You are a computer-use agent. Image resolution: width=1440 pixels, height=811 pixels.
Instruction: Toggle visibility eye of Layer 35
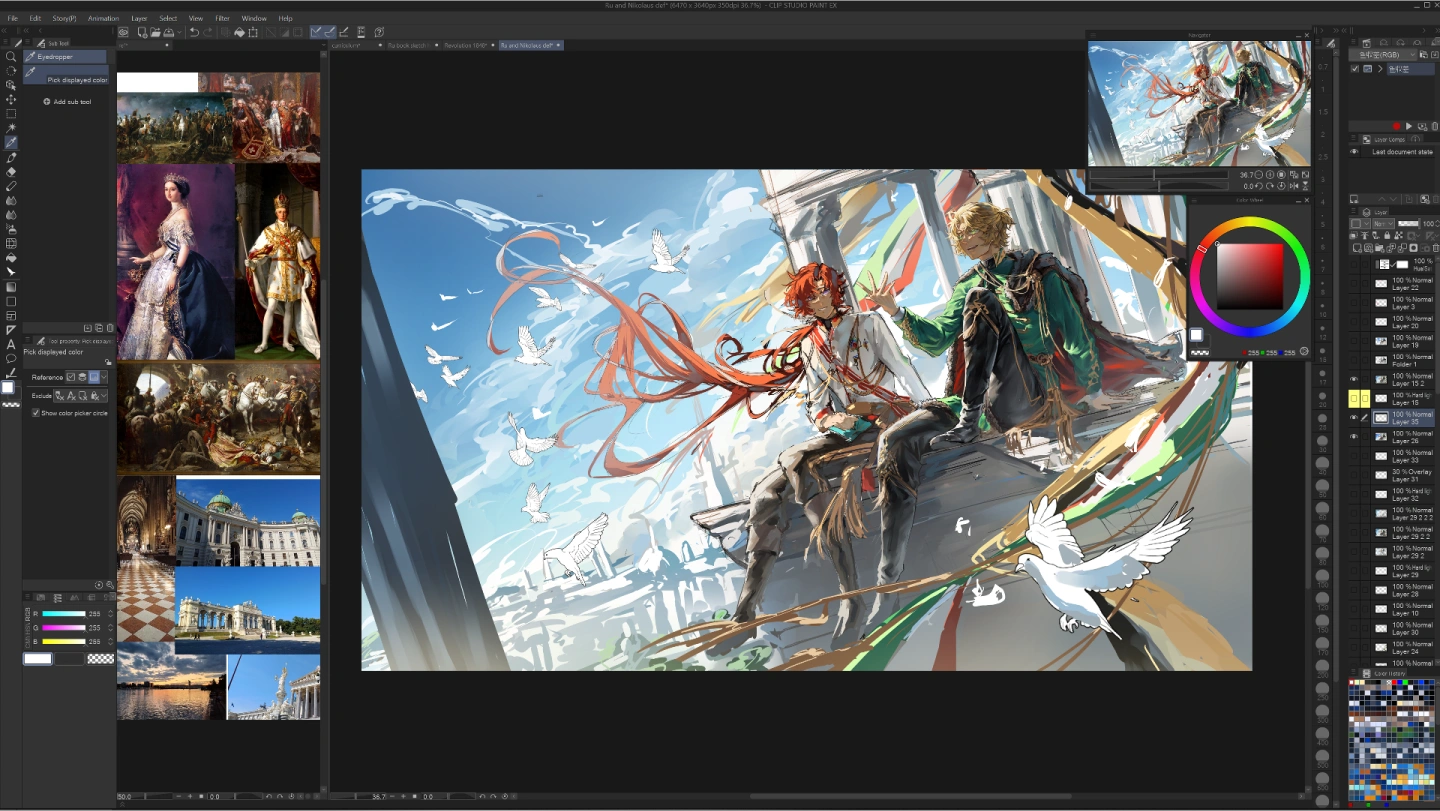coord(1354,417)
